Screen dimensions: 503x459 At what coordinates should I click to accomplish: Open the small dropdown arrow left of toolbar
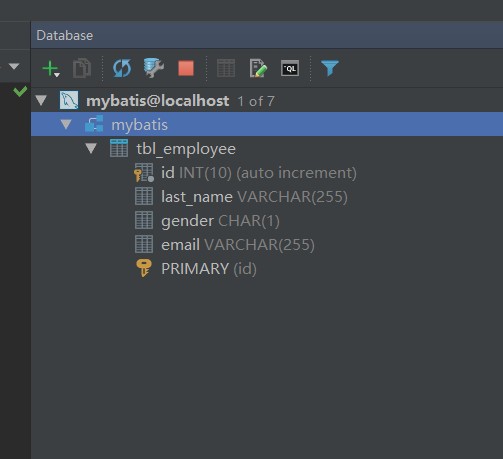(x=14, y=66)
